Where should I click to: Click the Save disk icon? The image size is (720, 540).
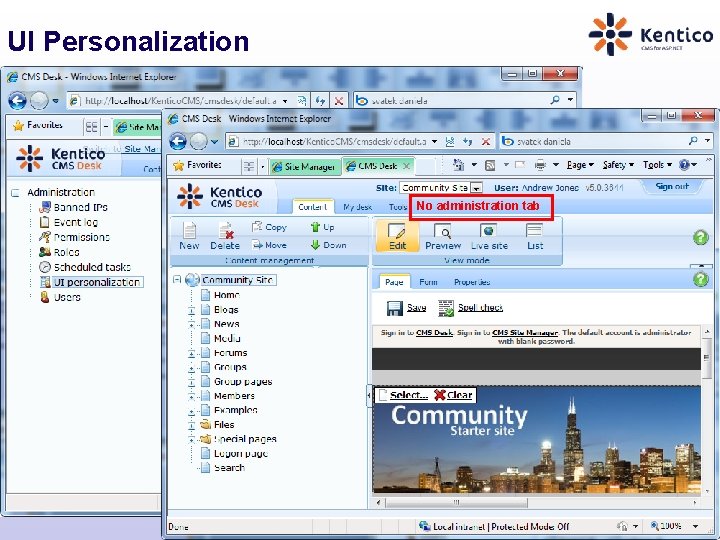pos(394,308)
